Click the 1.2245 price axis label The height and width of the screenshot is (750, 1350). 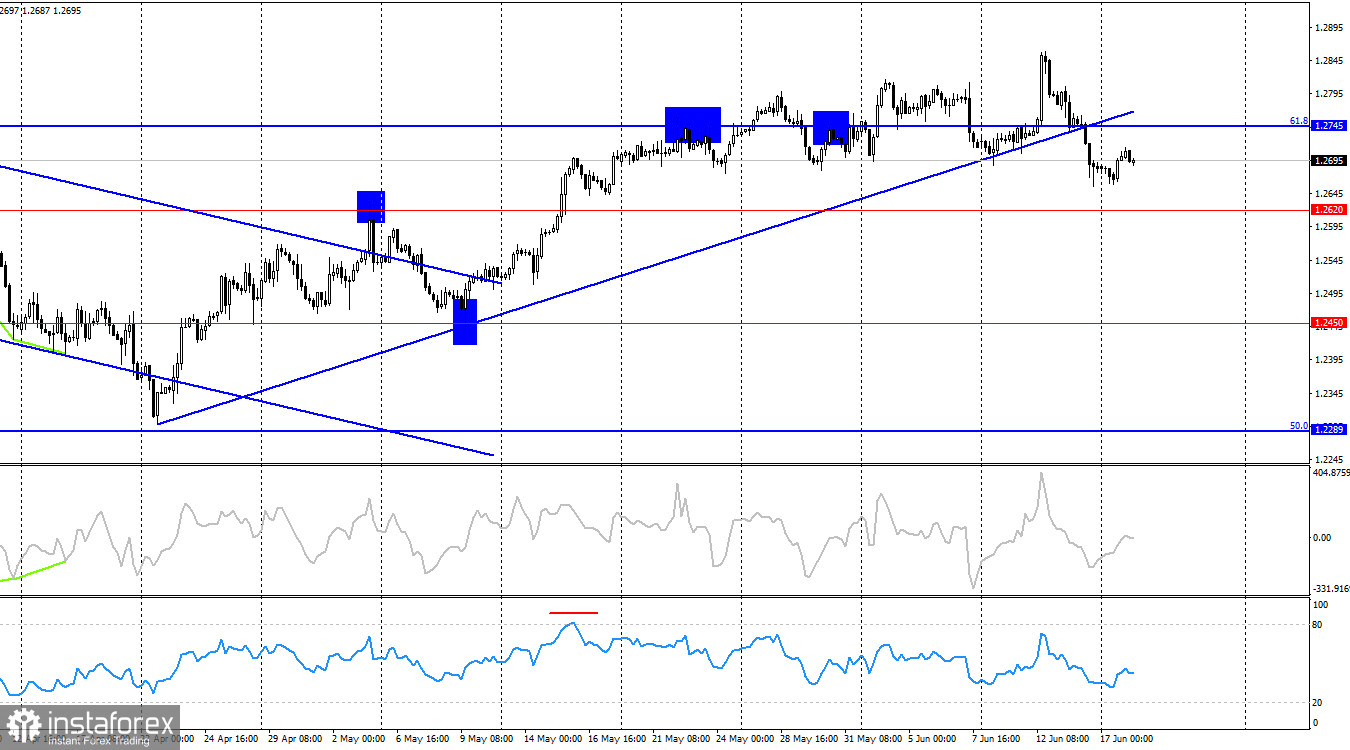pos(1330,459)
